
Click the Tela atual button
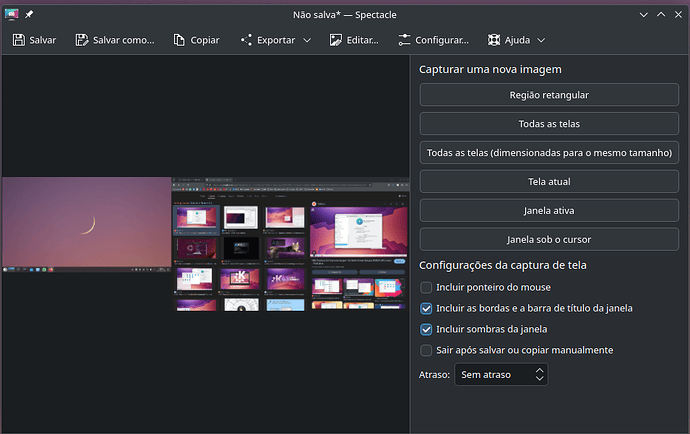pyautogui.click(x=549, y=181)
